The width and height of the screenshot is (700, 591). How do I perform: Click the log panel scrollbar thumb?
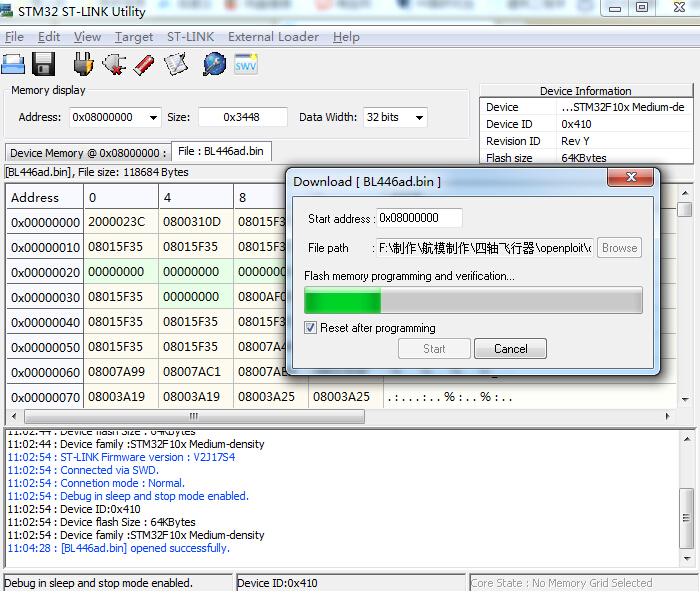(687, 518)
